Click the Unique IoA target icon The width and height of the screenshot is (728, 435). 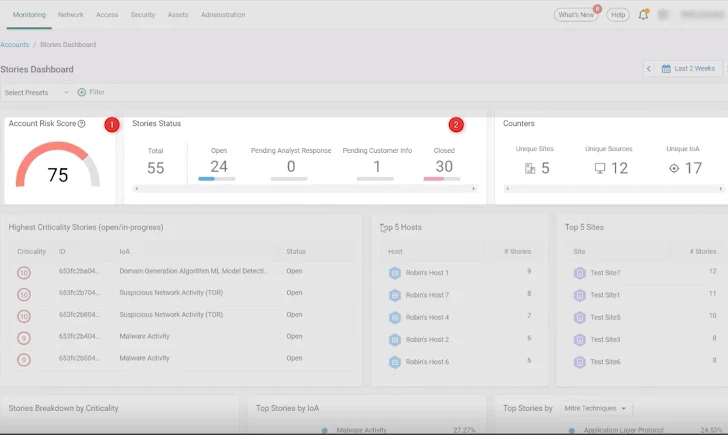click(673, 168)
